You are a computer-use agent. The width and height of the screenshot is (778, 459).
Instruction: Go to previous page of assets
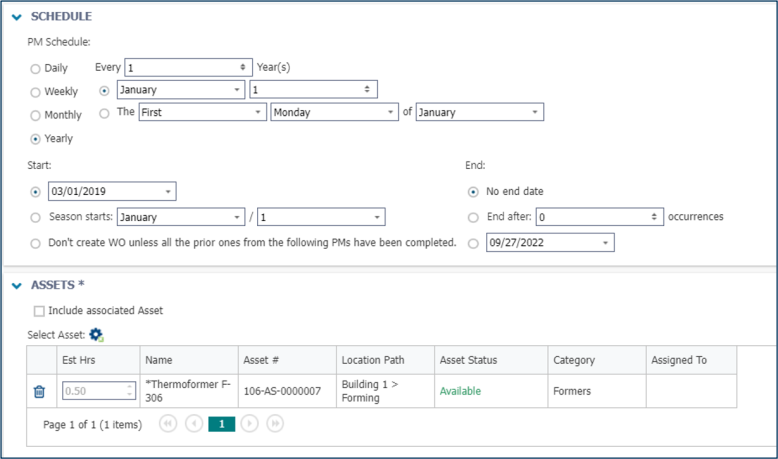point(194,424)
